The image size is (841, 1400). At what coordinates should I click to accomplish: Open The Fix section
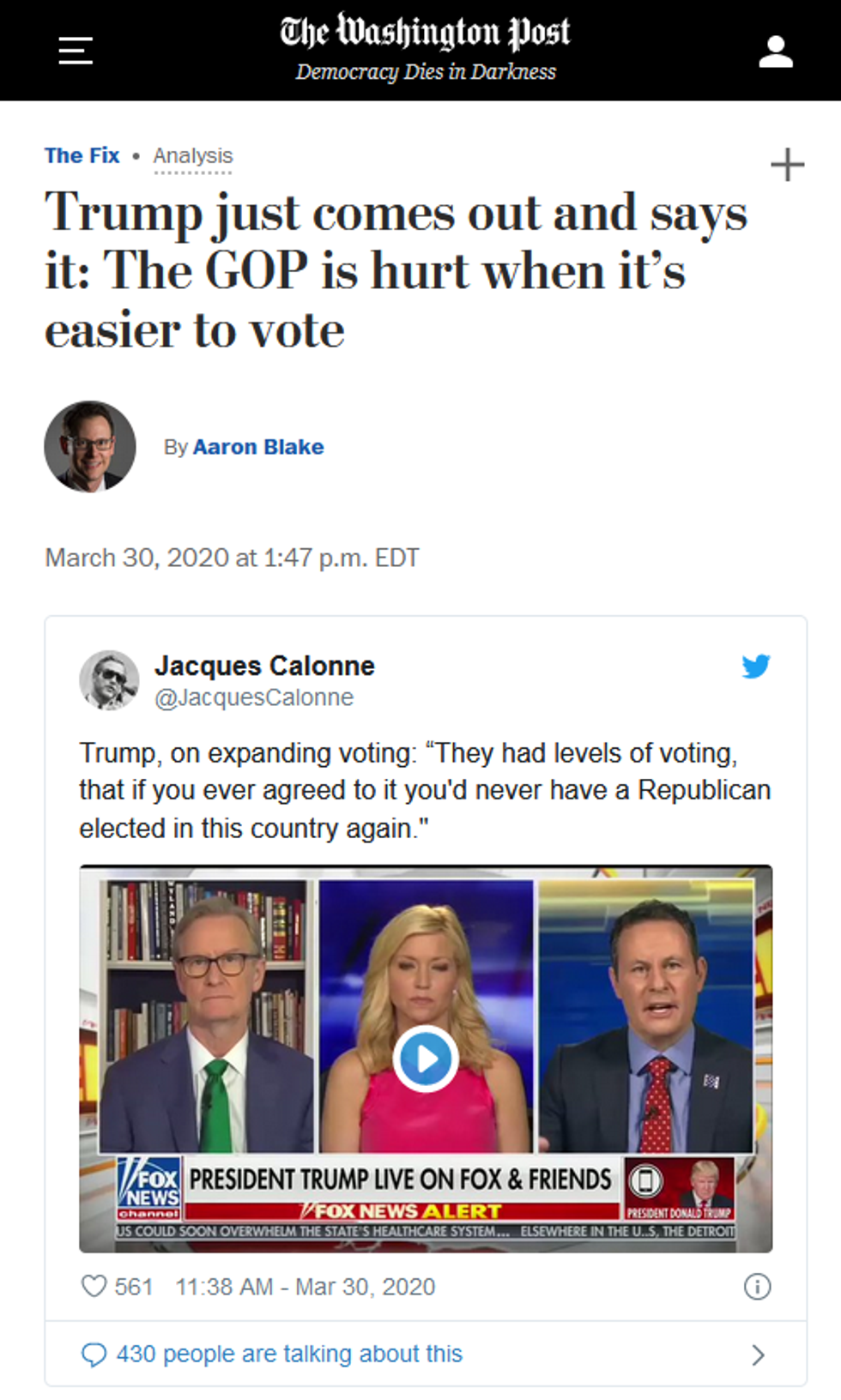click(82, 155)
